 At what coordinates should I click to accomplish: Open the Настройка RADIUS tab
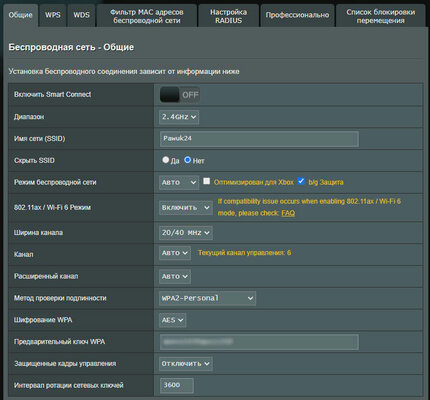(x=228, y=16)
